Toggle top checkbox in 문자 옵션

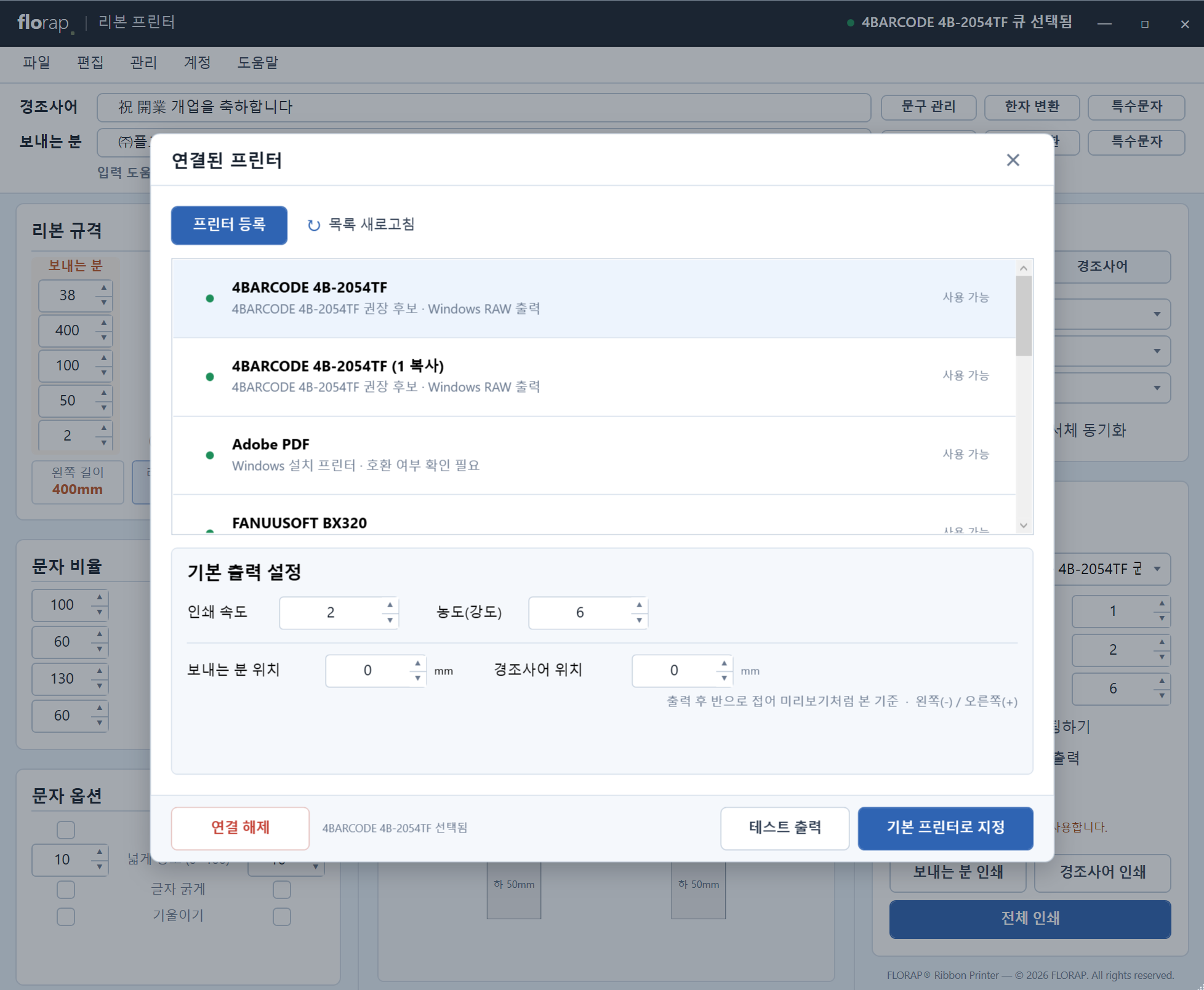click(x=66, y=830)
